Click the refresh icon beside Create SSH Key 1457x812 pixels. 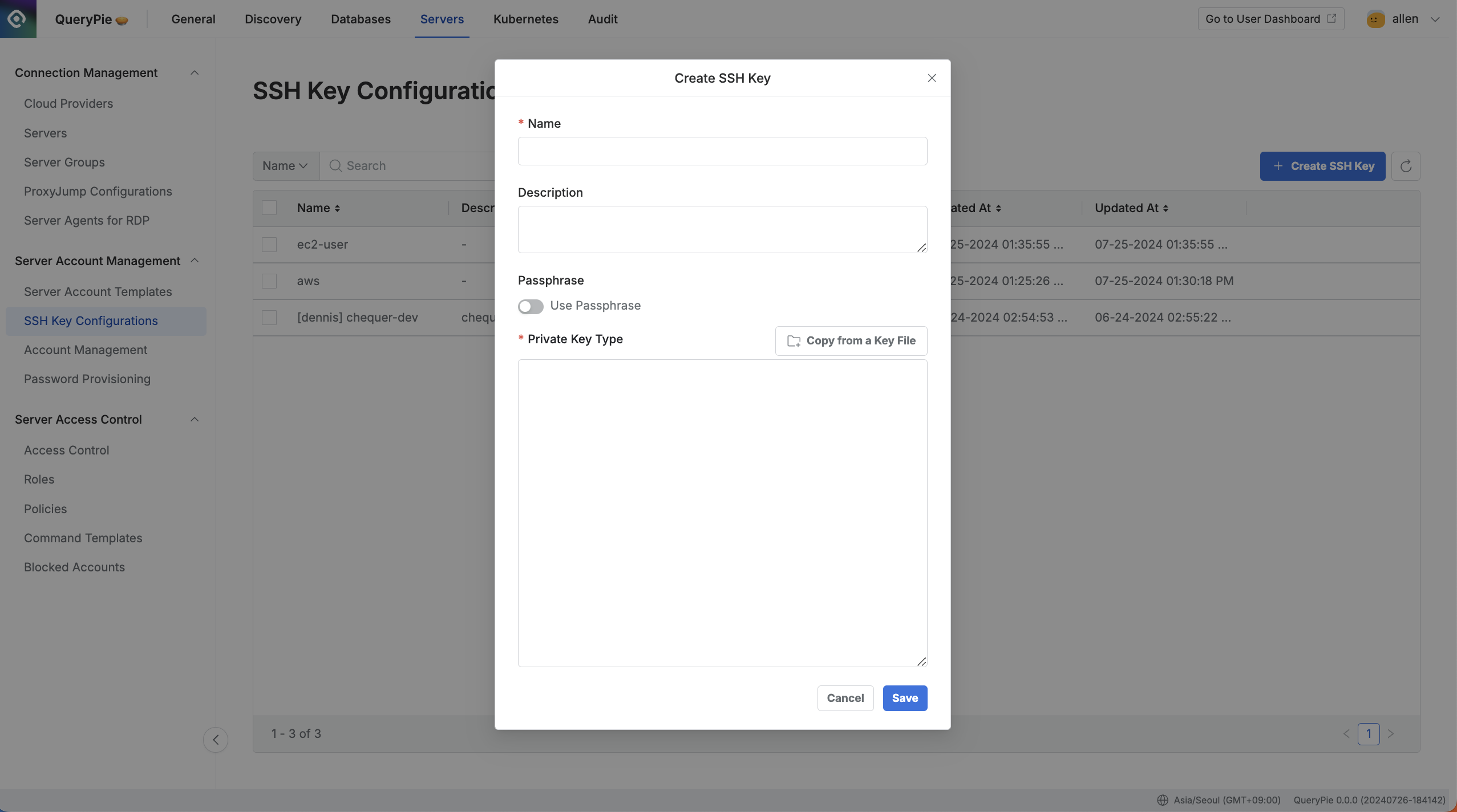click(x=1406, y=166)
